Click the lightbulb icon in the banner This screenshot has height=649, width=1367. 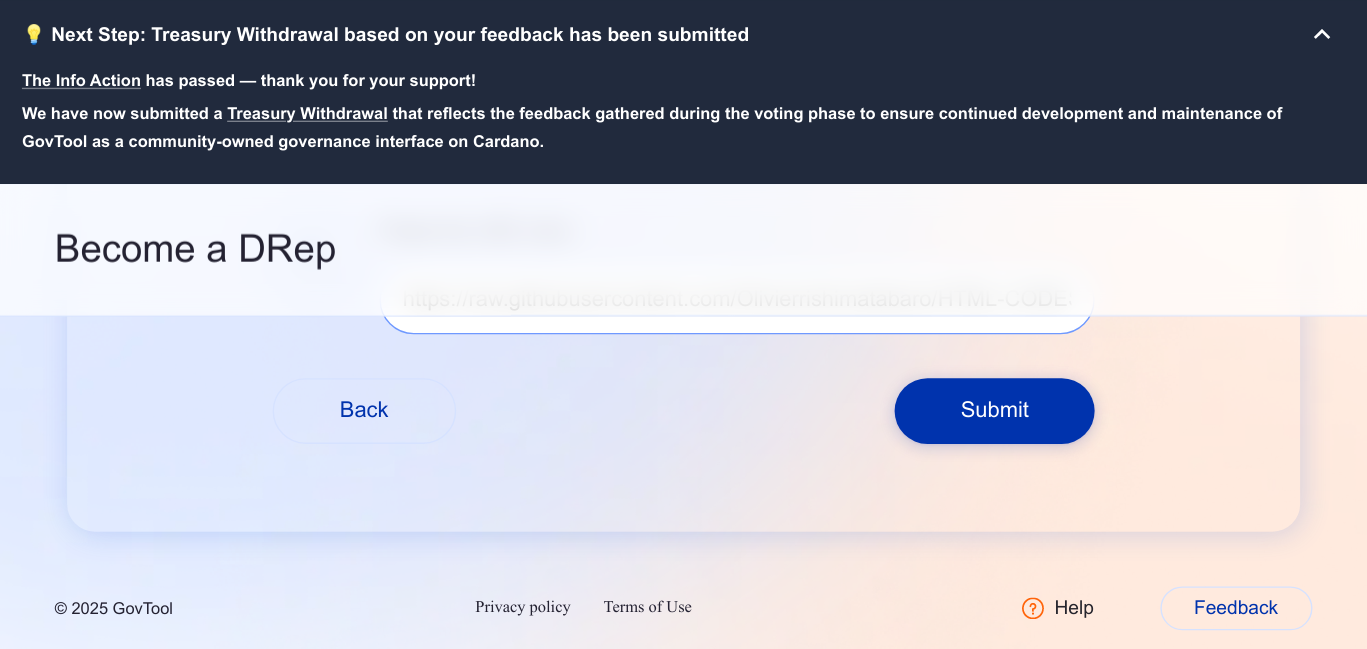click(x=33, y=35)
